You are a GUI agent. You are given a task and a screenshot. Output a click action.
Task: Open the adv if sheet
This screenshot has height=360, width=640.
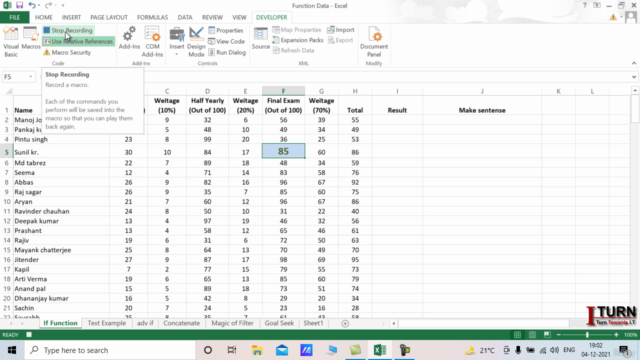click(x=145, y=323)
